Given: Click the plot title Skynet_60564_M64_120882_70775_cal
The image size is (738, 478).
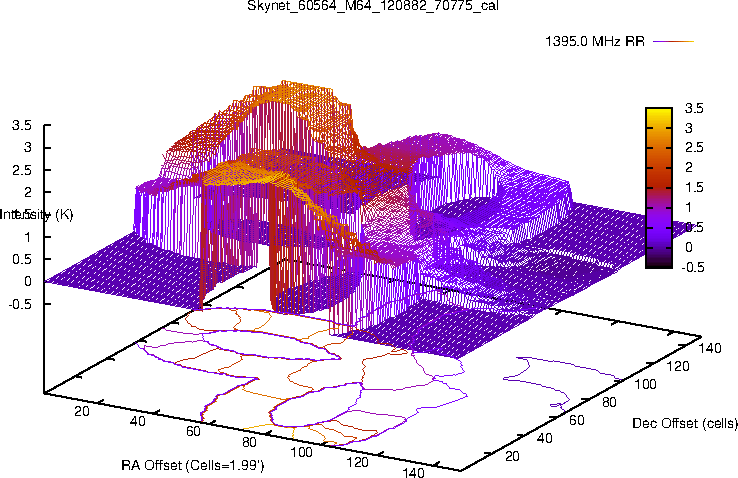Looking at the screenshot, I should pyautogui.click(x=372, y=6).
